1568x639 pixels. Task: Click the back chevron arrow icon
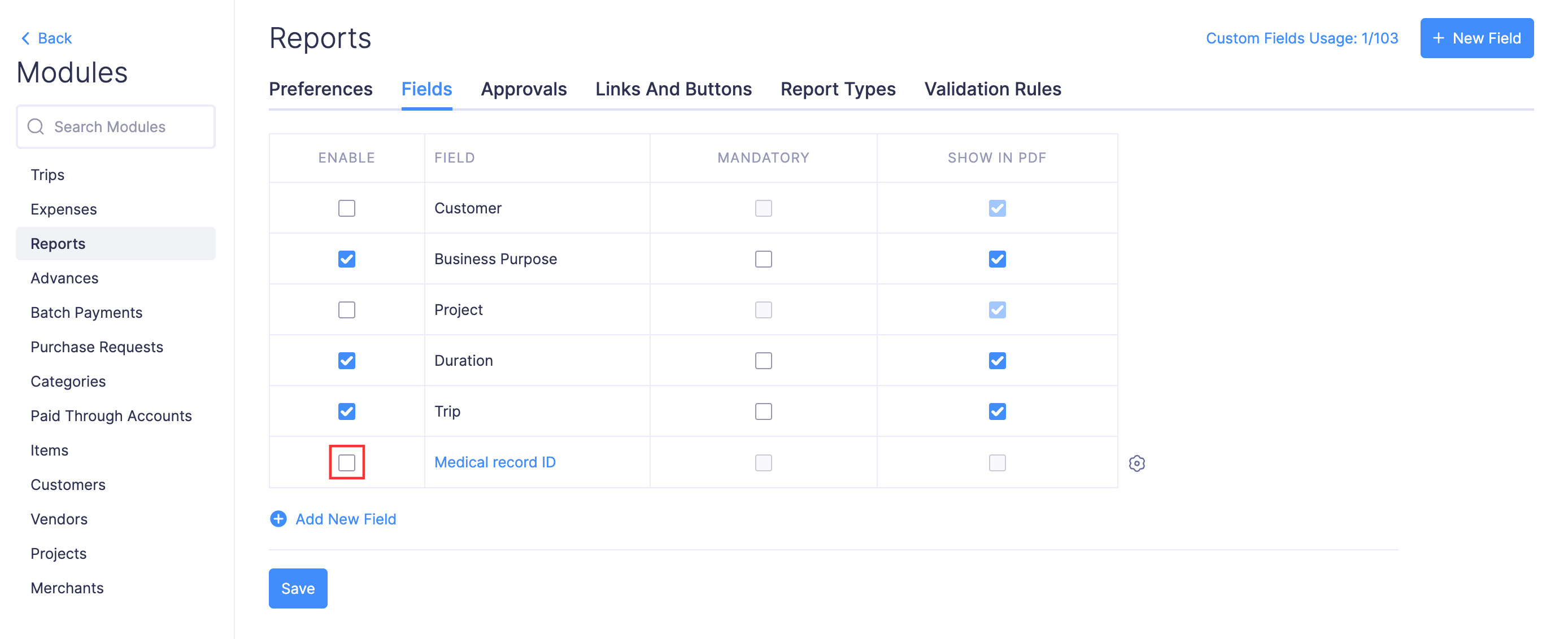25,38
